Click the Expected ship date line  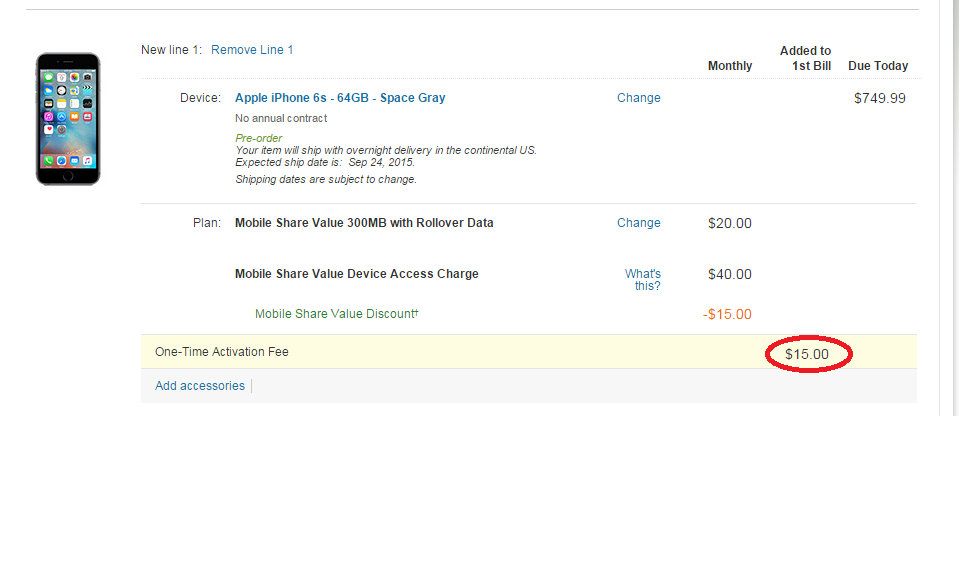click(x=325, y=163)
